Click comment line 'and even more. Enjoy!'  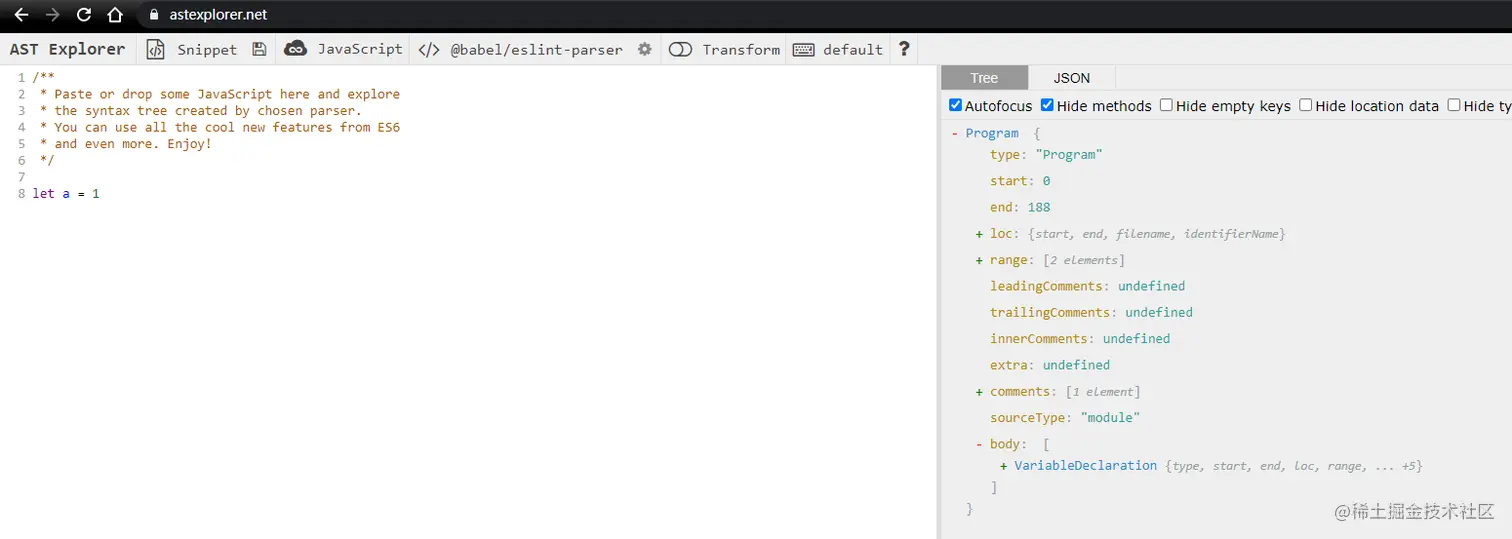pyautogui.click(x=133, y=143)
